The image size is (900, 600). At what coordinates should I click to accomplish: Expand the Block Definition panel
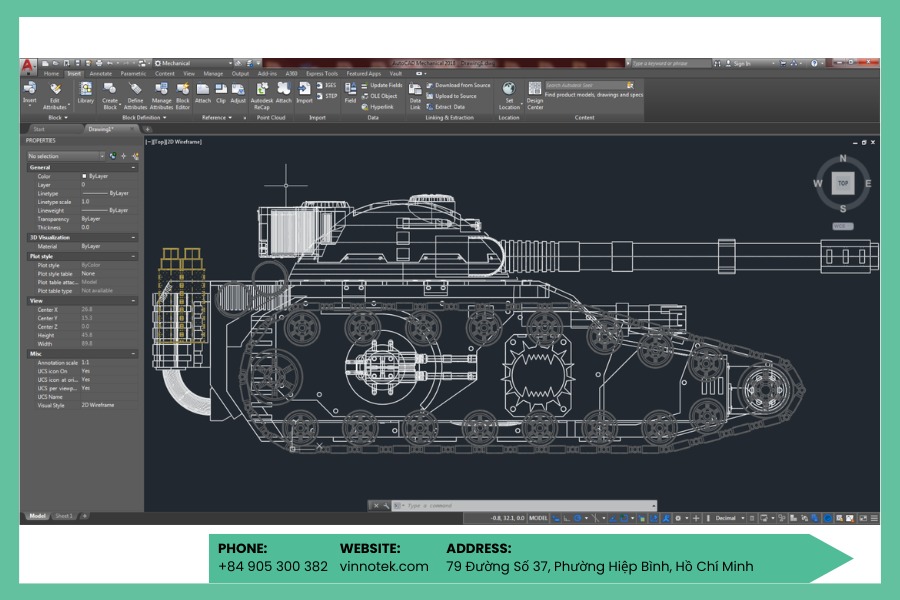pyautogui.click(x=144, y=117)
